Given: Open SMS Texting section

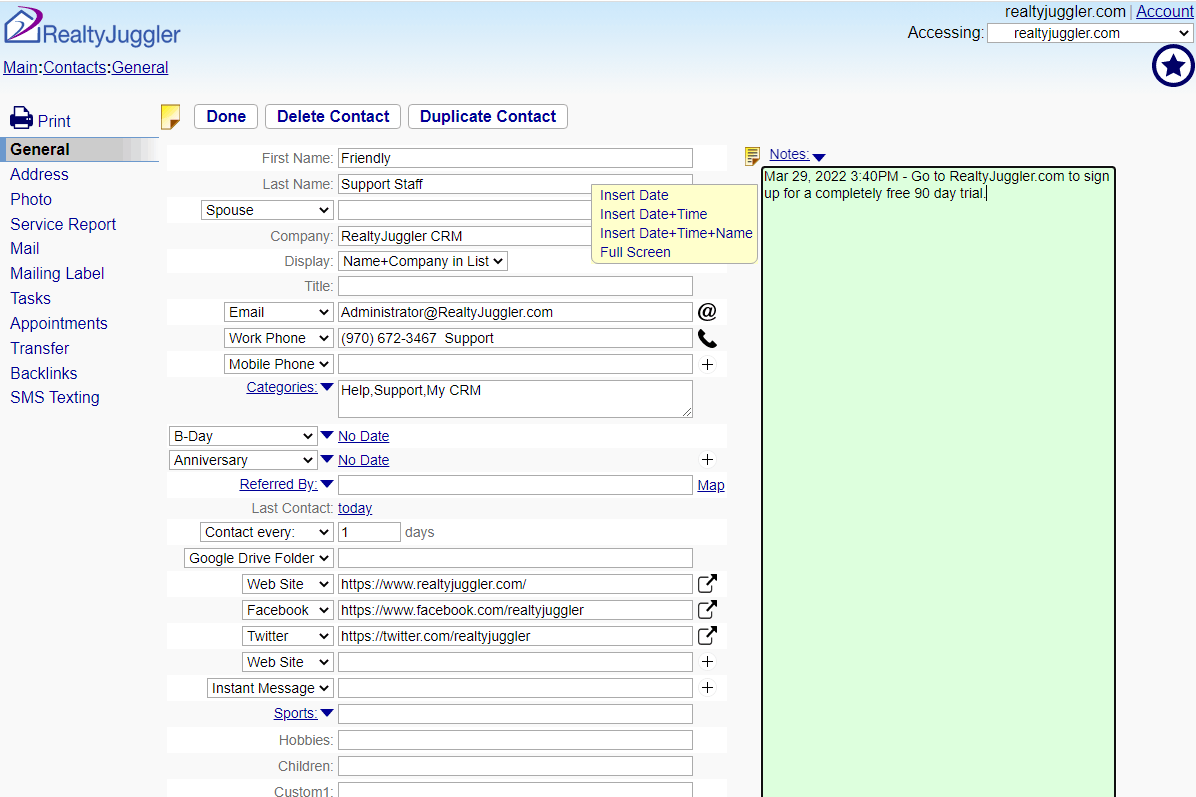Looking at the screenshot, I should [x=54, y=397].
